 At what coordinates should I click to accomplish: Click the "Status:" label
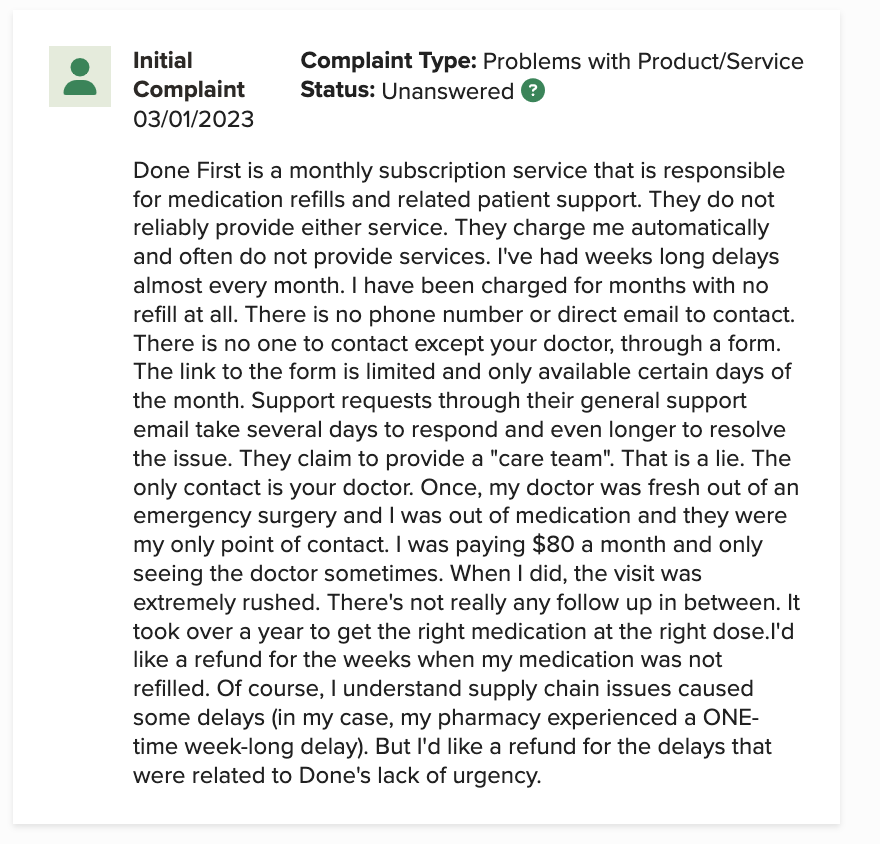click(x=337, y=91)
